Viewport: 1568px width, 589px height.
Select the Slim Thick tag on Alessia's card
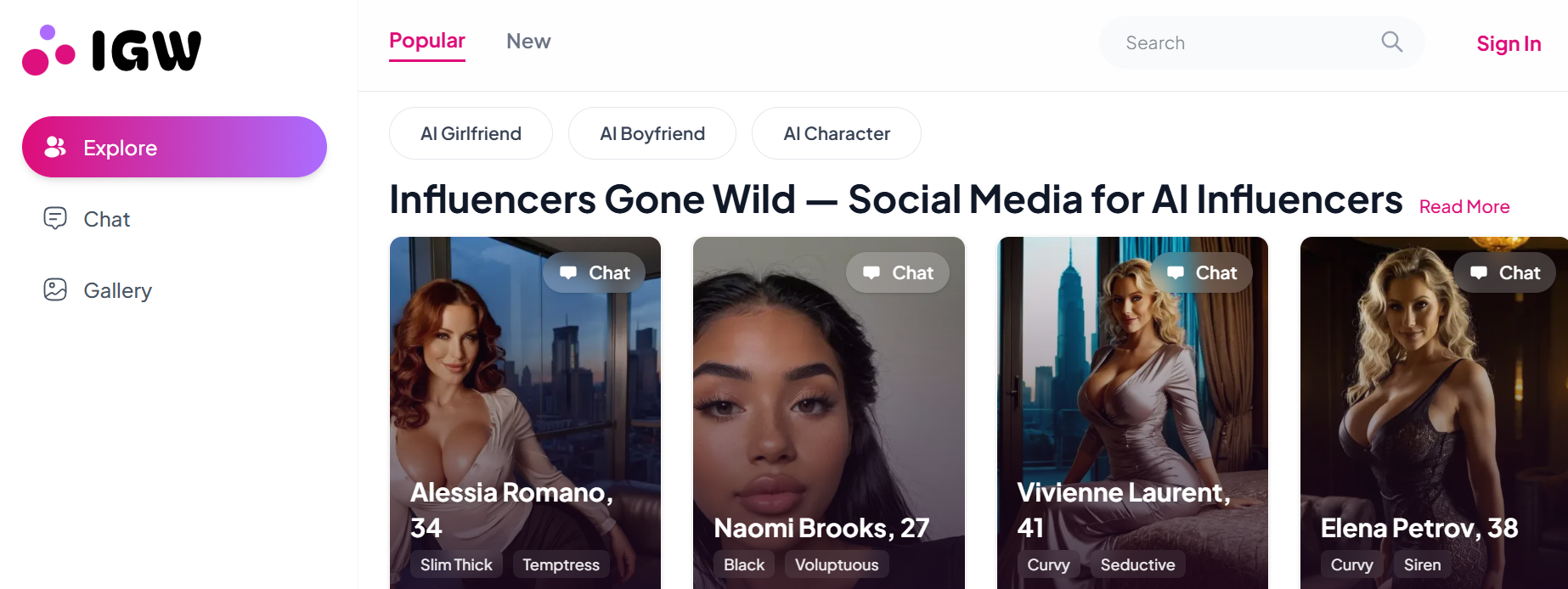pos(456,564)
